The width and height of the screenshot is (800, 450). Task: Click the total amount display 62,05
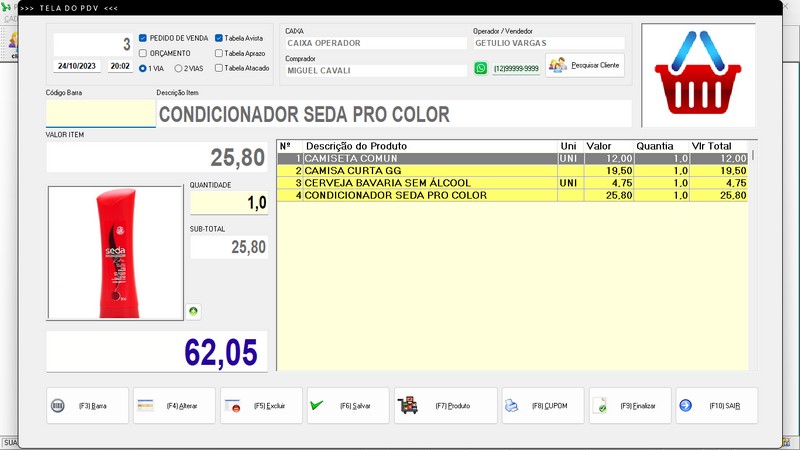[157, 352]
